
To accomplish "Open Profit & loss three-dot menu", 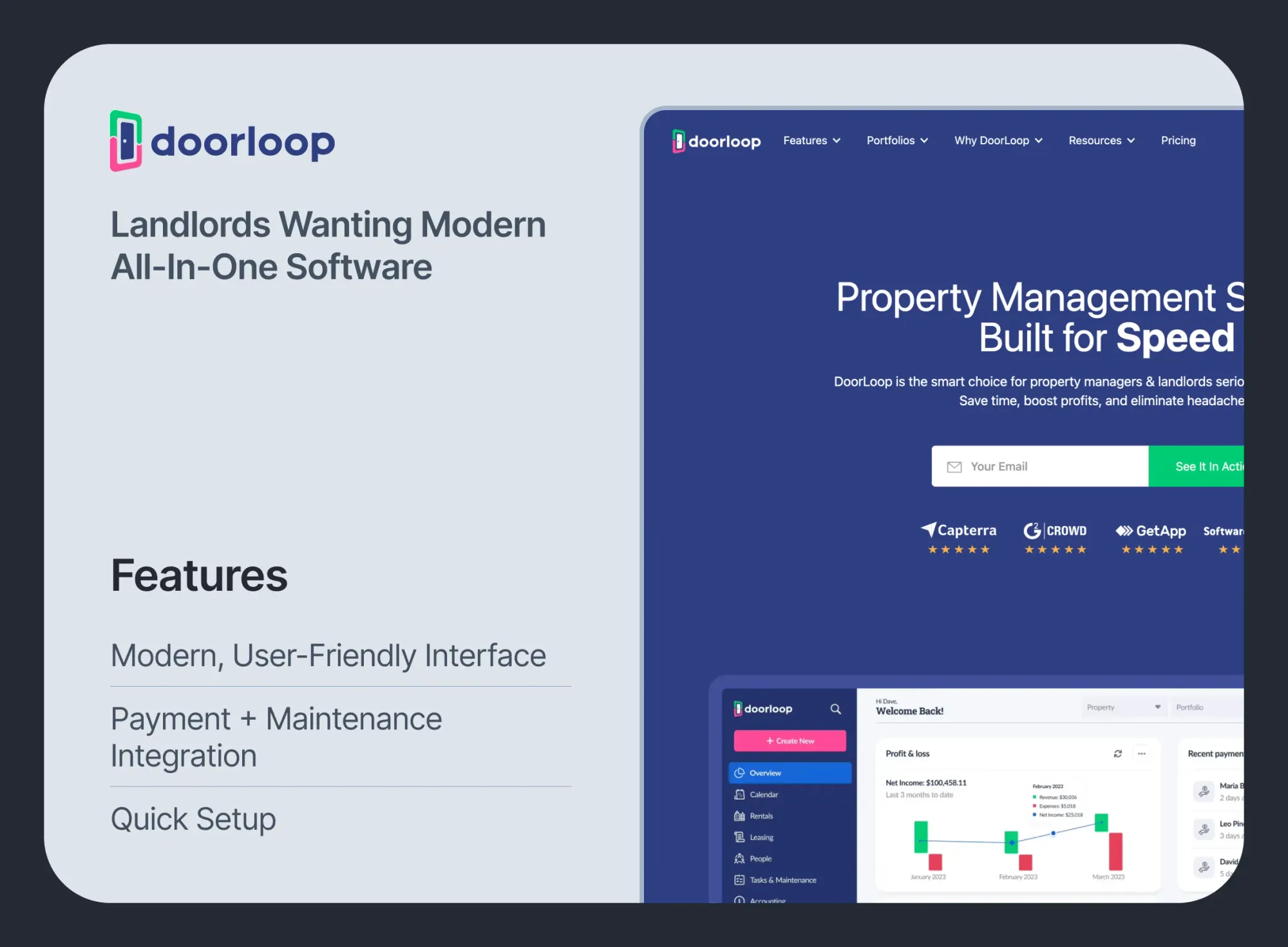I will tap(1142, 754).
